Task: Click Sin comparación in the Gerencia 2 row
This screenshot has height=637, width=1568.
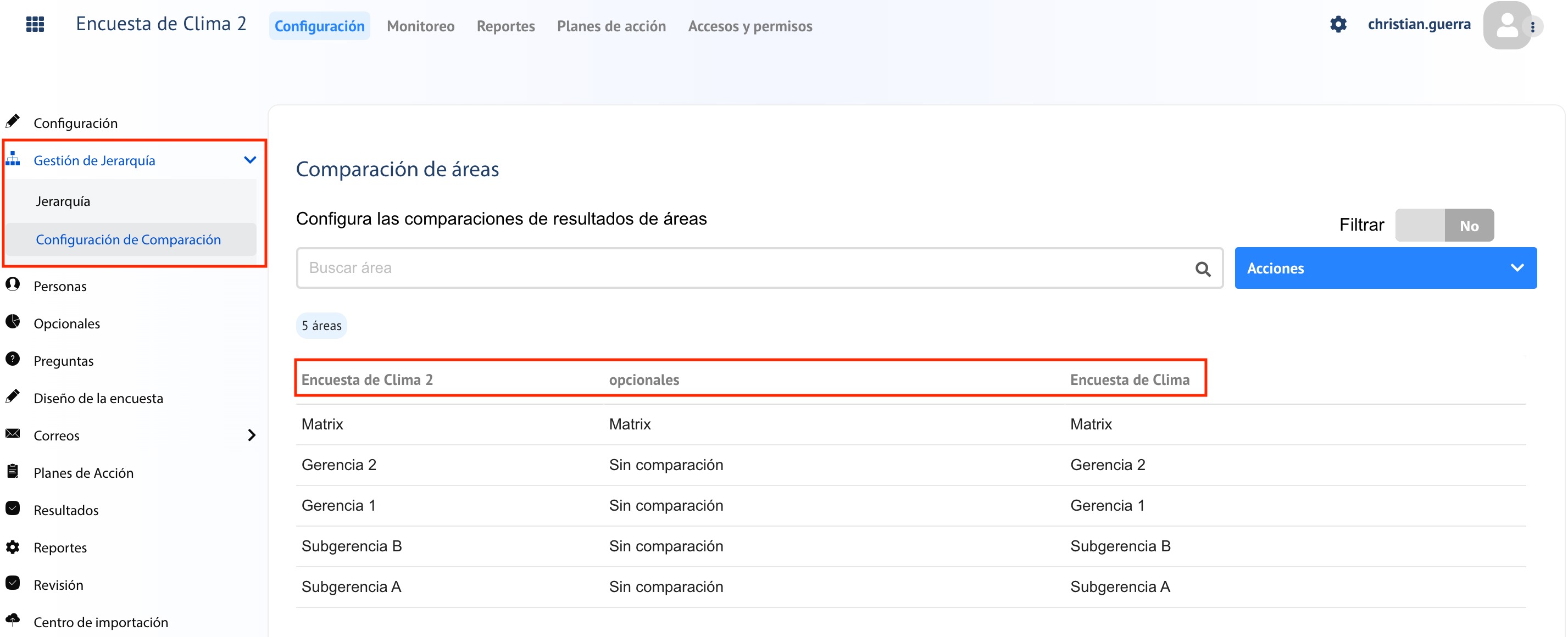Action: click(665, 465)
